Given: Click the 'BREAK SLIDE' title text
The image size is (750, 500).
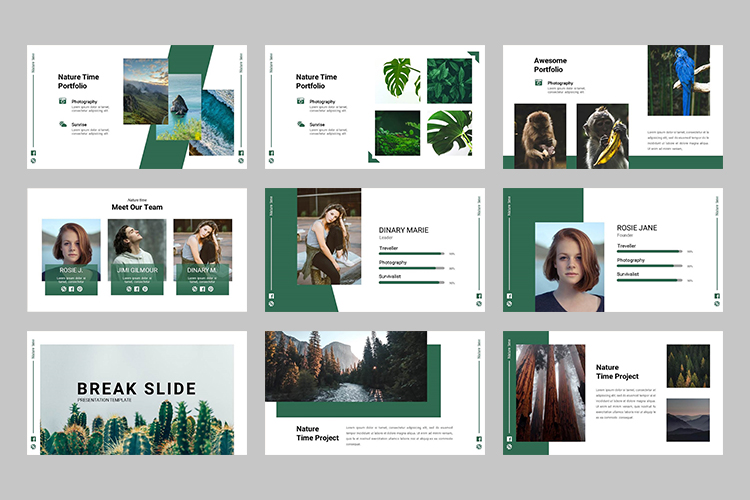Looking at the screenshot, I should pyautogui.click(x=137, y=389).
